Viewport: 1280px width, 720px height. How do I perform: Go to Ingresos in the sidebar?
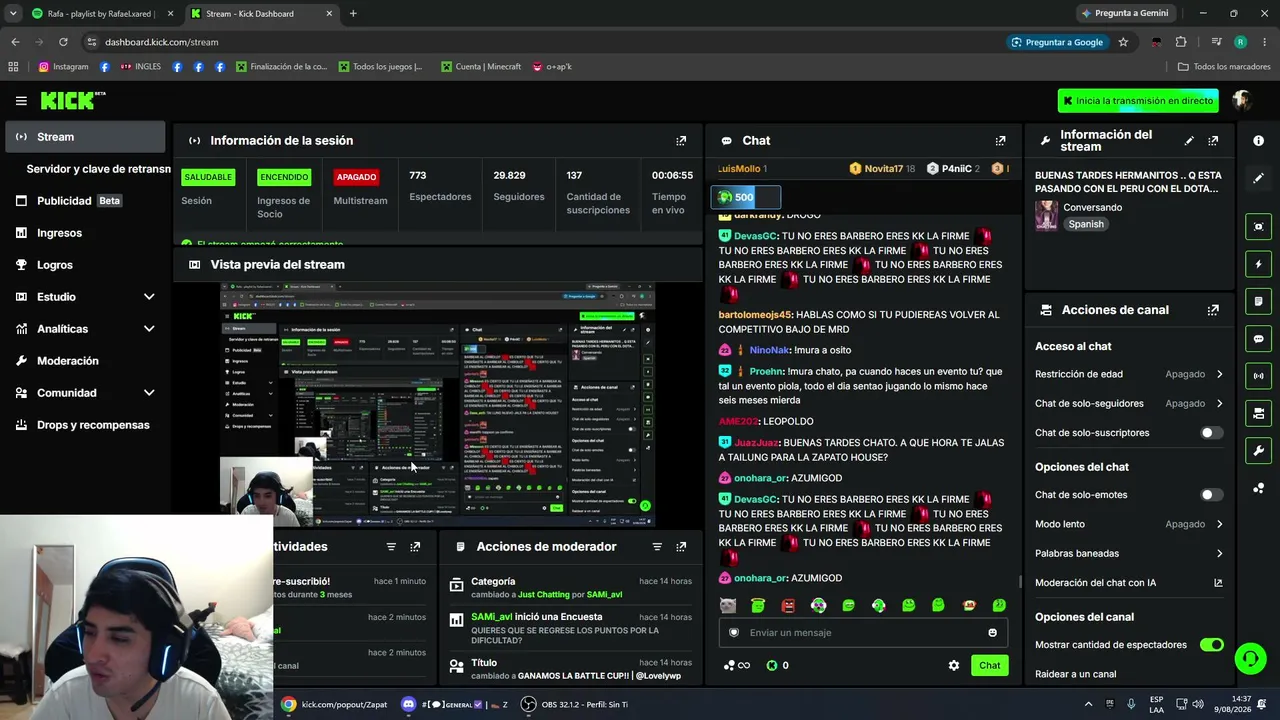tap(85, 233)
